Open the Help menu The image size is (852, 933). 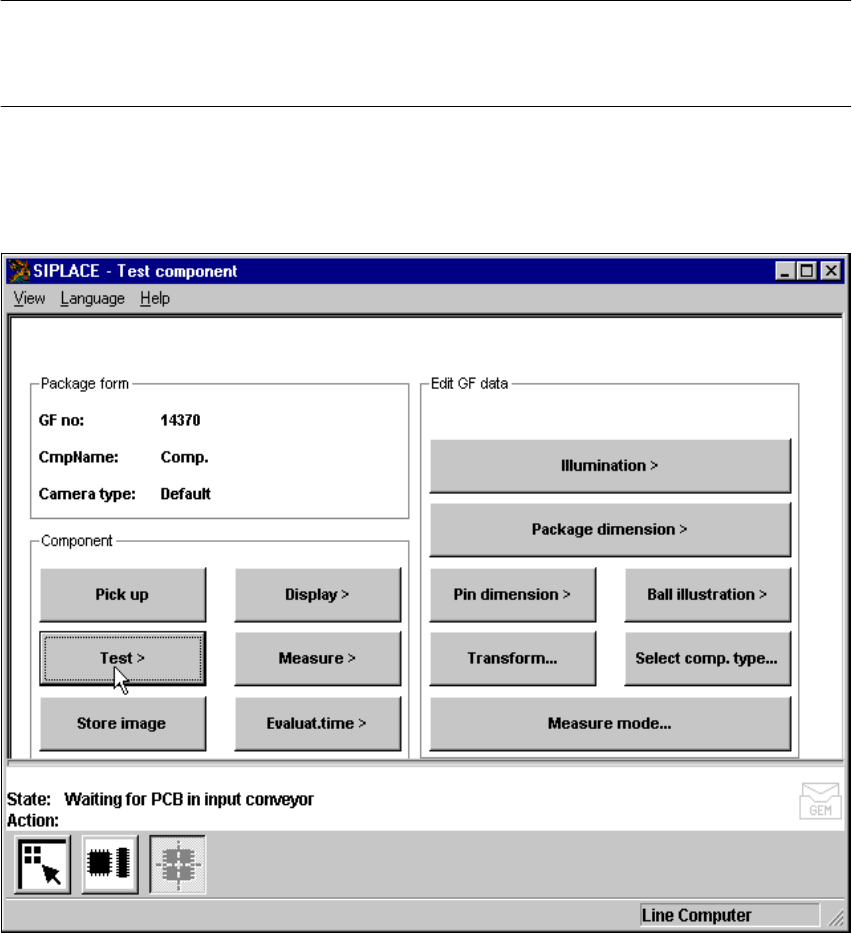(x=155, y=298)
